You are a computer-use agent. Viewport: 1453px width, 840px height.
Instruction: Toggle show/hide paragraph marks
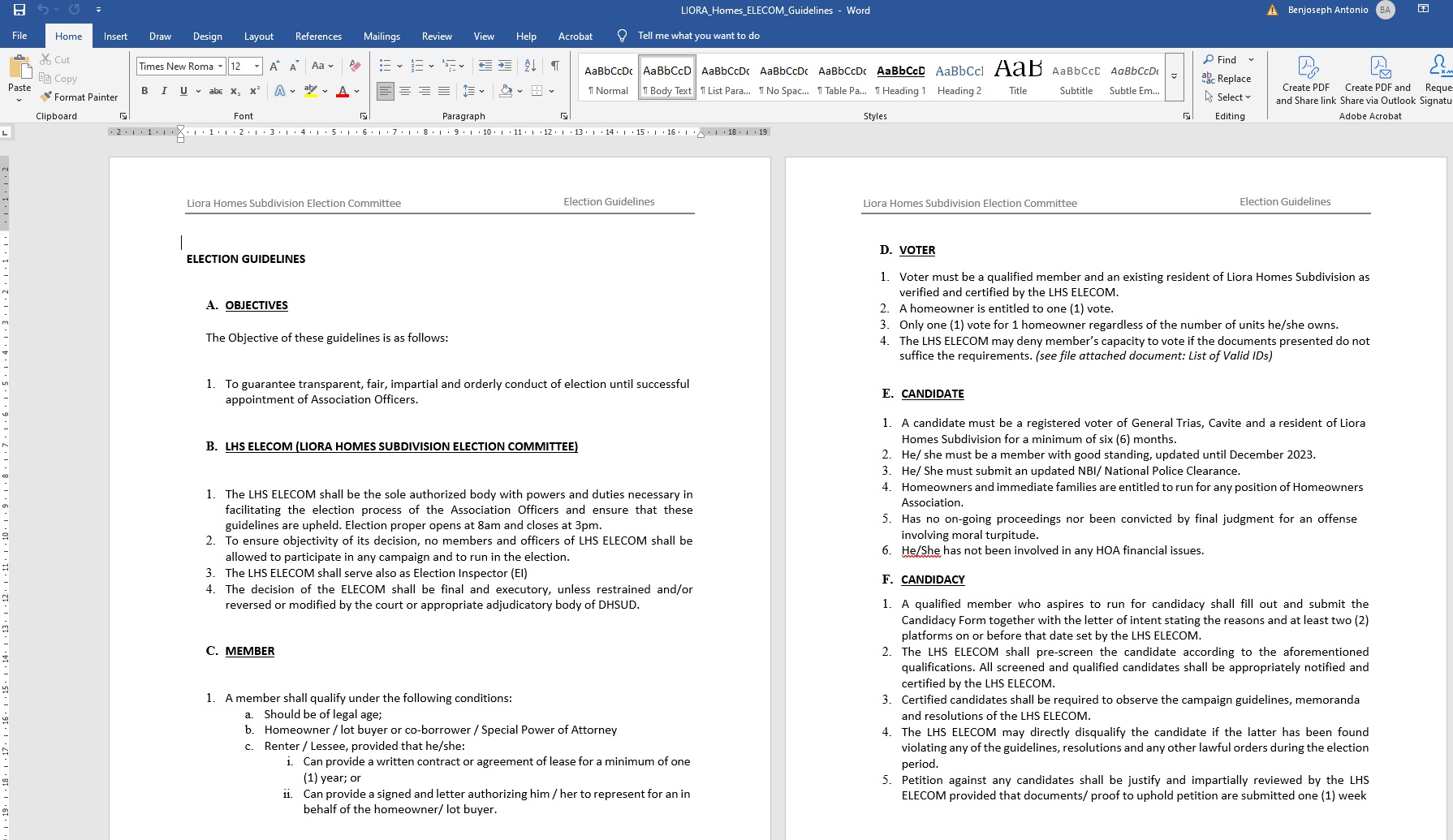(555, 66)
